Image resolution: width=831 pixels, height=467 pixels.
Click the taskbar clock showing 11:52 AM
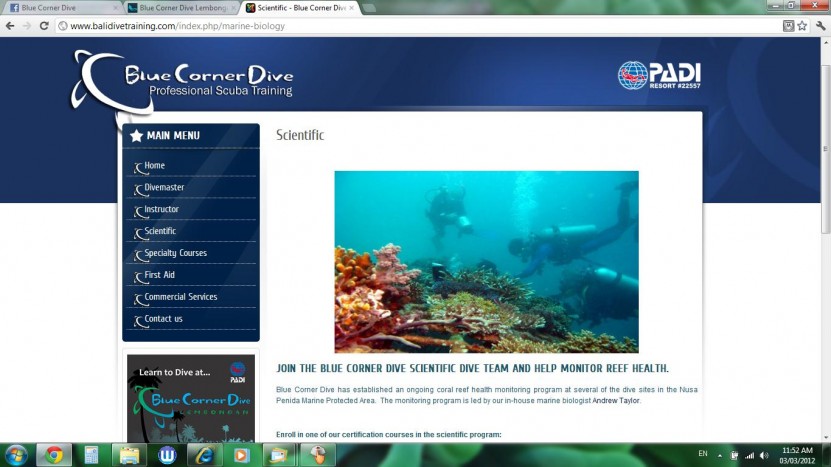click(x=797, y=455)
